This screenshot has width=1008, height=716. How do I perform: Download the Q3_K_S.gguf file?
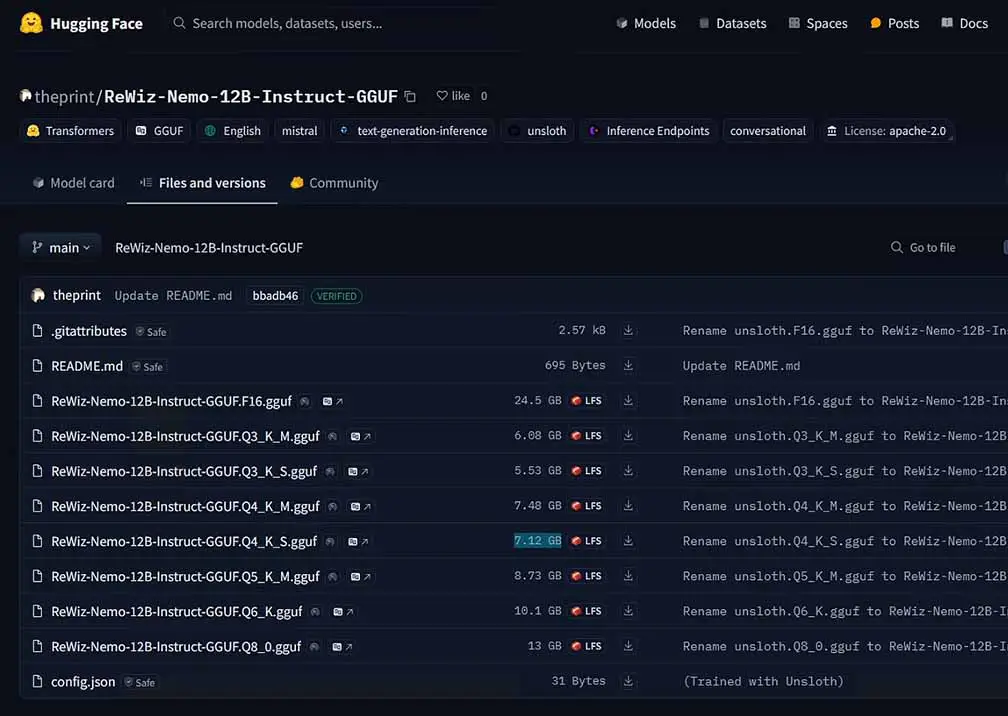coord(628,470)
